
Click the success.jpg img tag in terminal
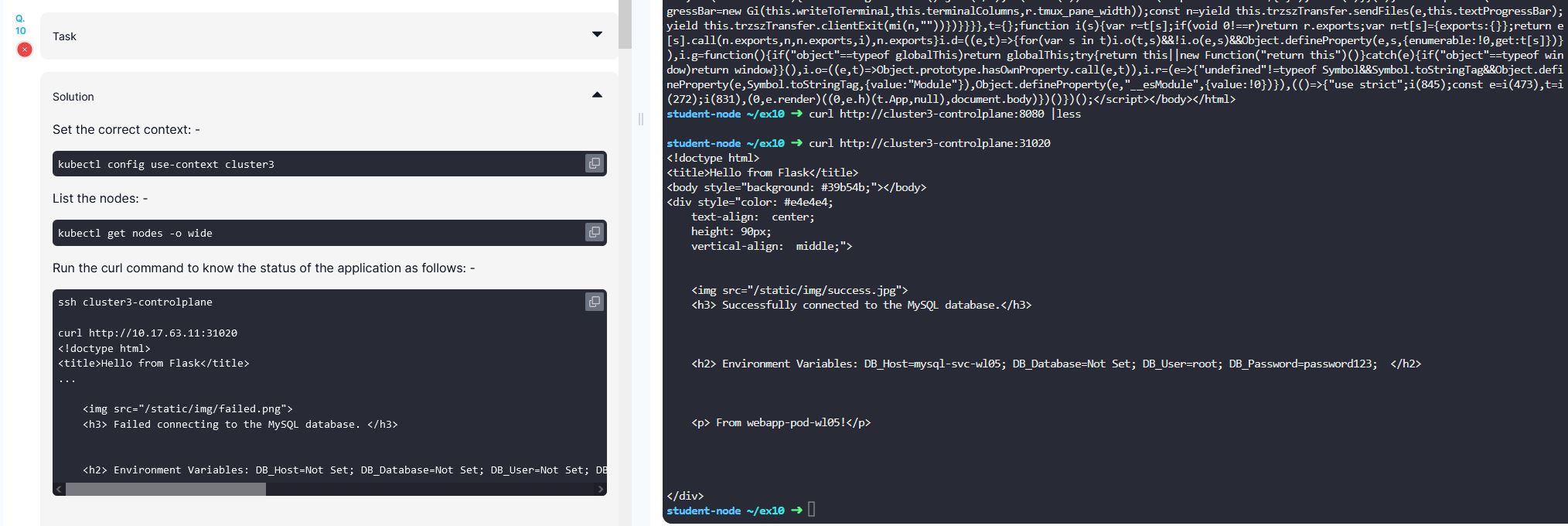point(799,290)
